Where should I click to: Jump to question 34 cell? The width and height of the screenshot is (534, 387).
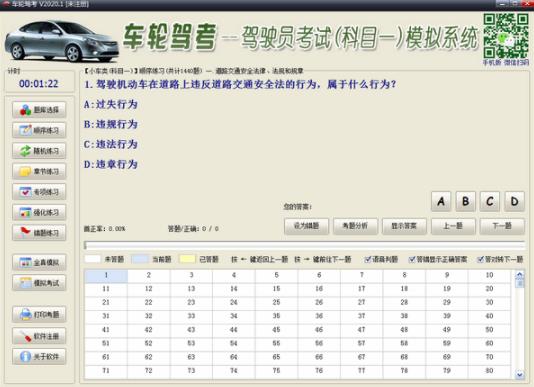[234, 316]
